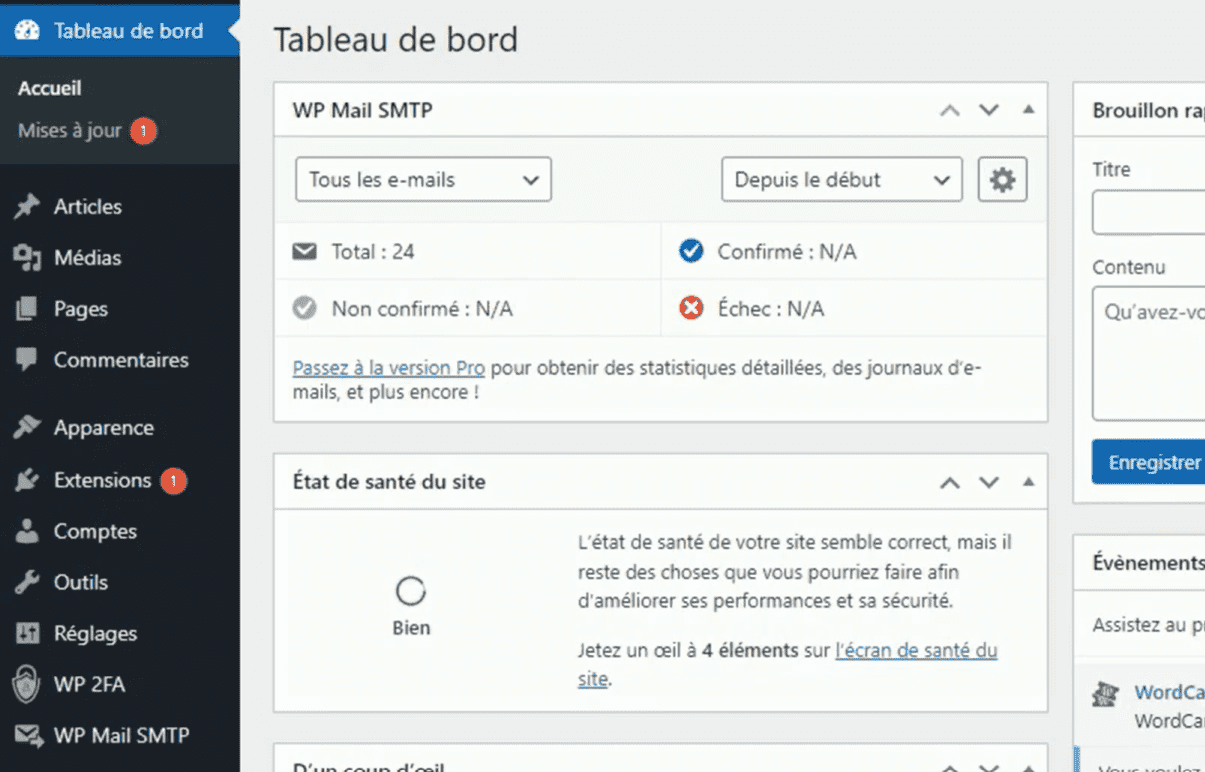Focus the Contenu text area

[1149, 353]
